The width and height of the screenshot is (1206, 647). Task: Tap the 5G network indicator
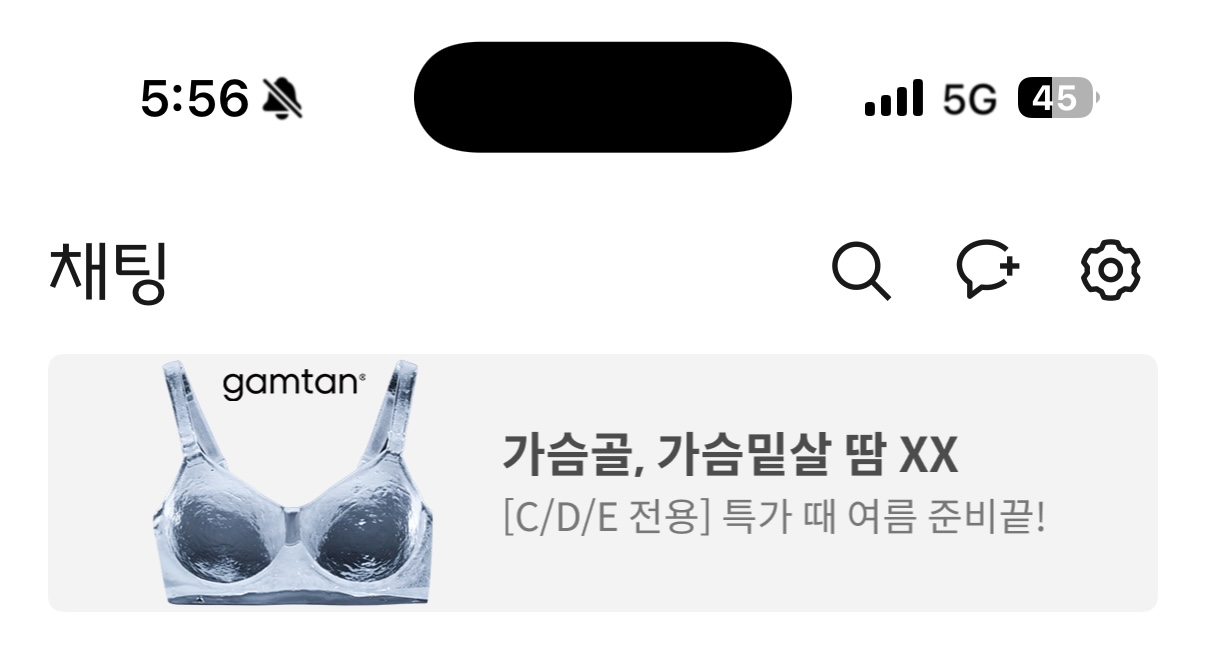[970, 99]
